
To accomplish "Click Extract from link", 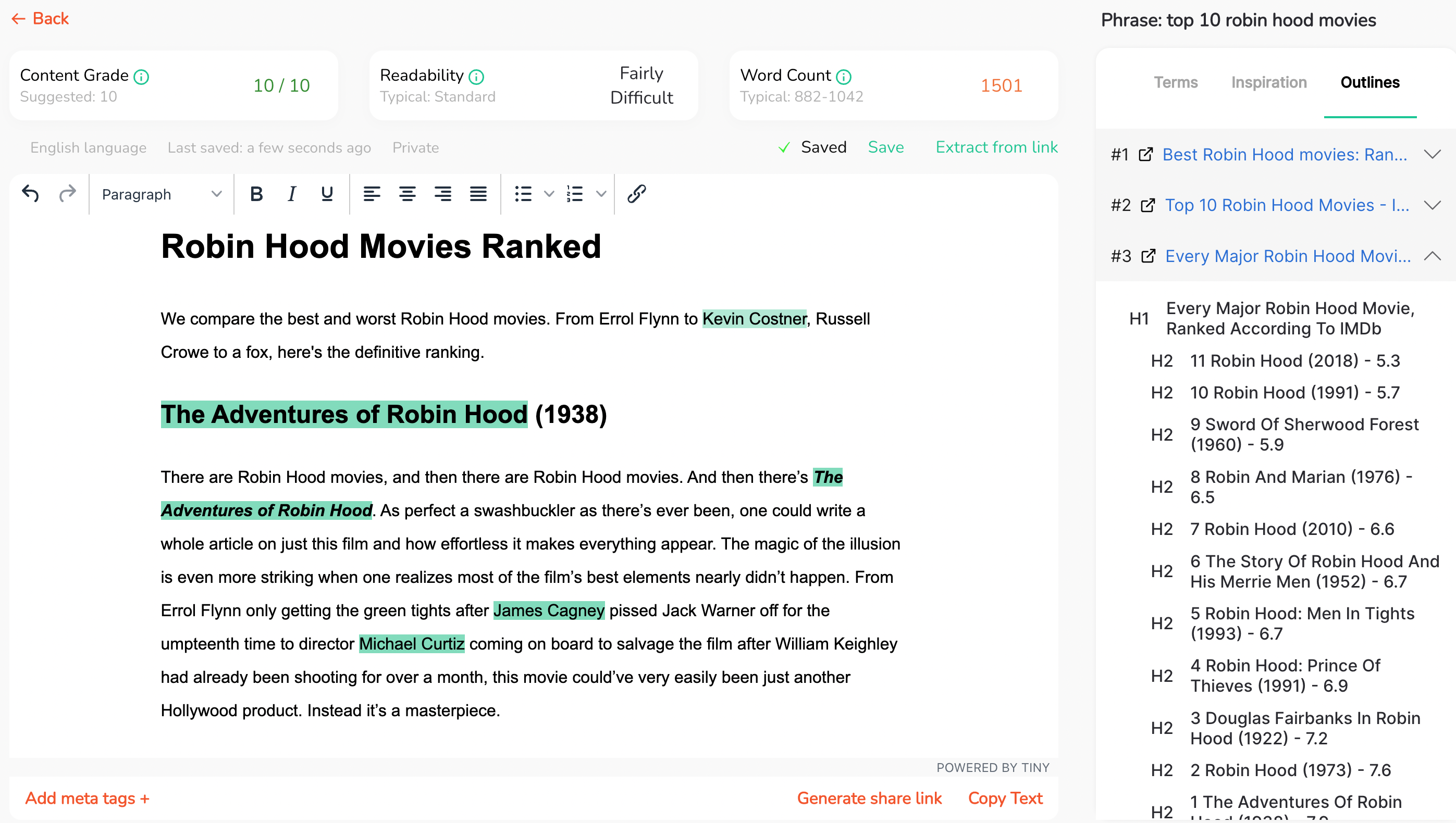I will 996,147.
